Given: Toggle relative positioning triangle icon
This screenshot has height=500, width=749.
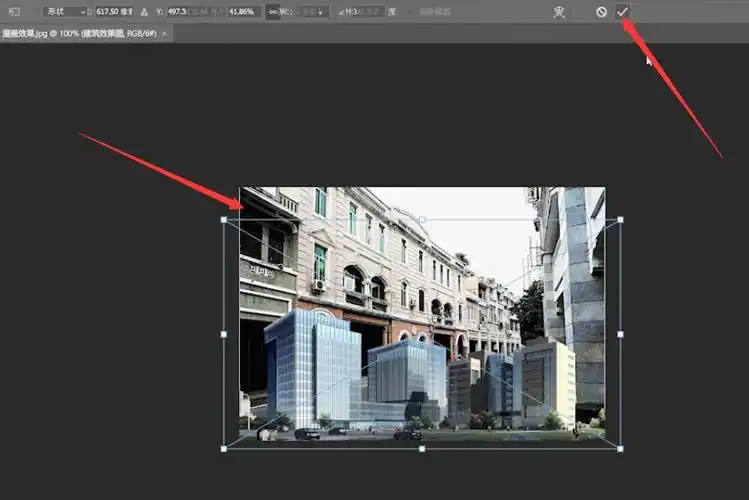Looking at the screenshot, I should click(x=143, y=11).
